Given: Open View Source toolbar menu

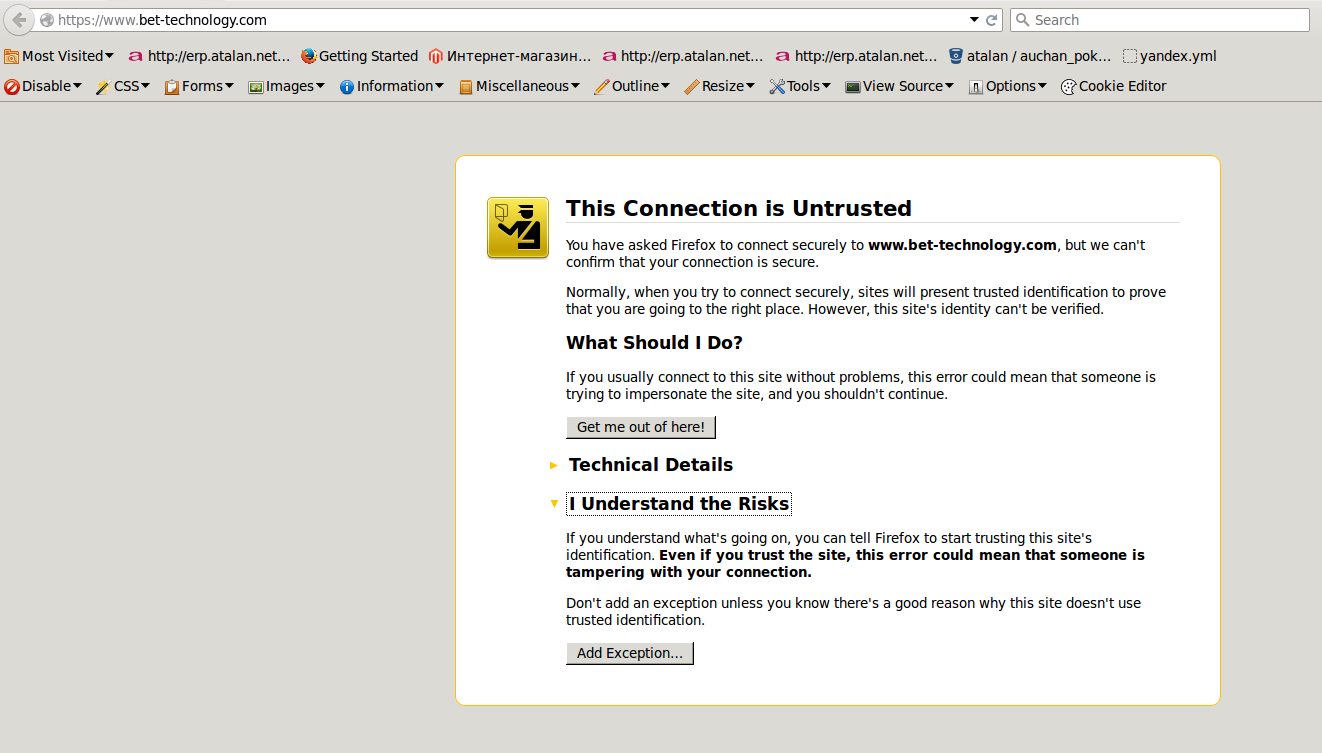Looking at the screenshot, I should click(900, 86).
